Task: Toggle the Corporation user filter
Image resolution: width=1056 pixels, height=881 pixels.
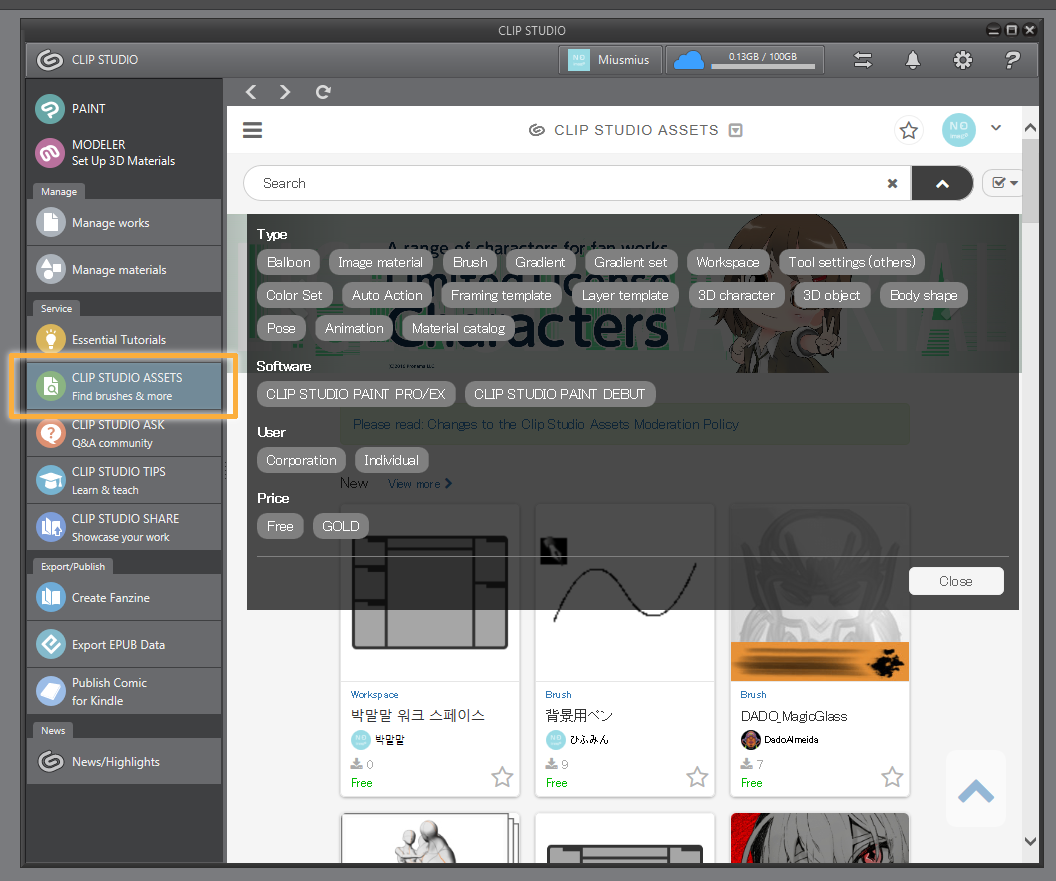Action: pyautogui.click(x=301, y=460)
